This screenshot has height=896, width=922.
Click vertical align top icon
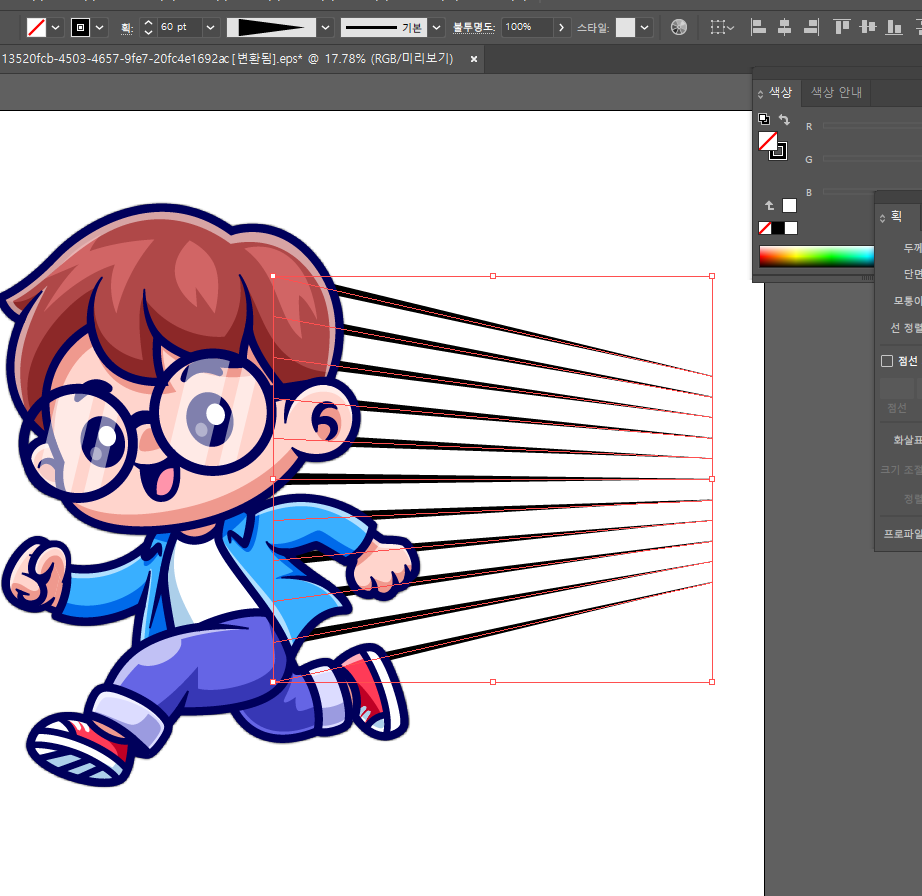(842, 27)
